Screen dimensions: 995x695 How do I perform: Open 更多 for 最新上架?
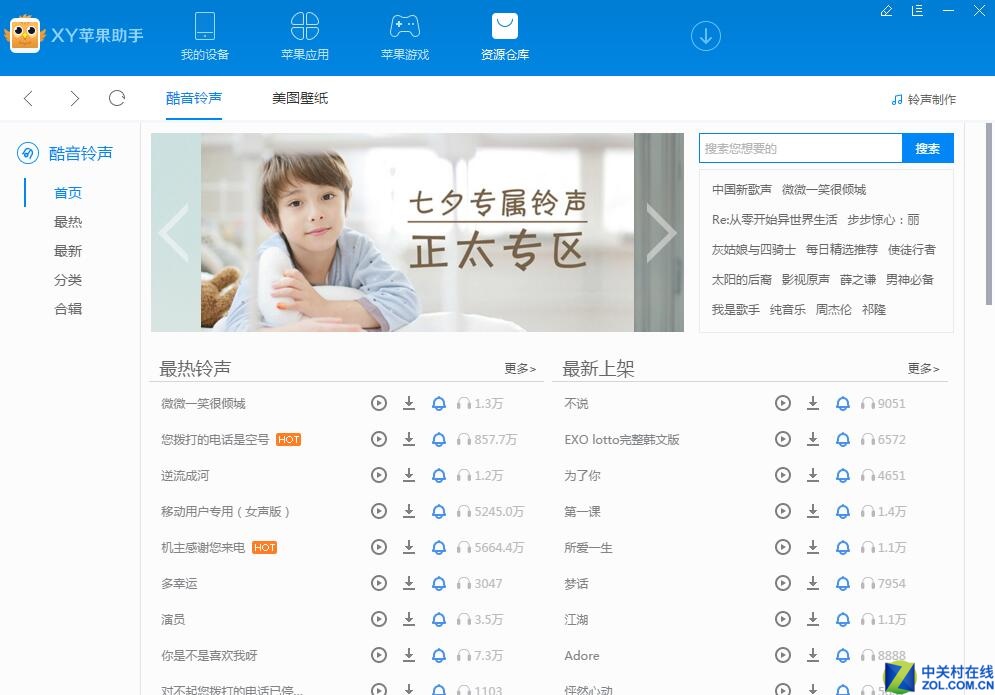tap(923, 368)
